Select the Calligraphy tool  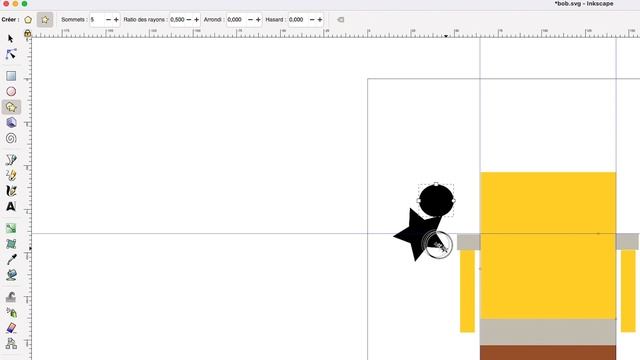(11, 191)
